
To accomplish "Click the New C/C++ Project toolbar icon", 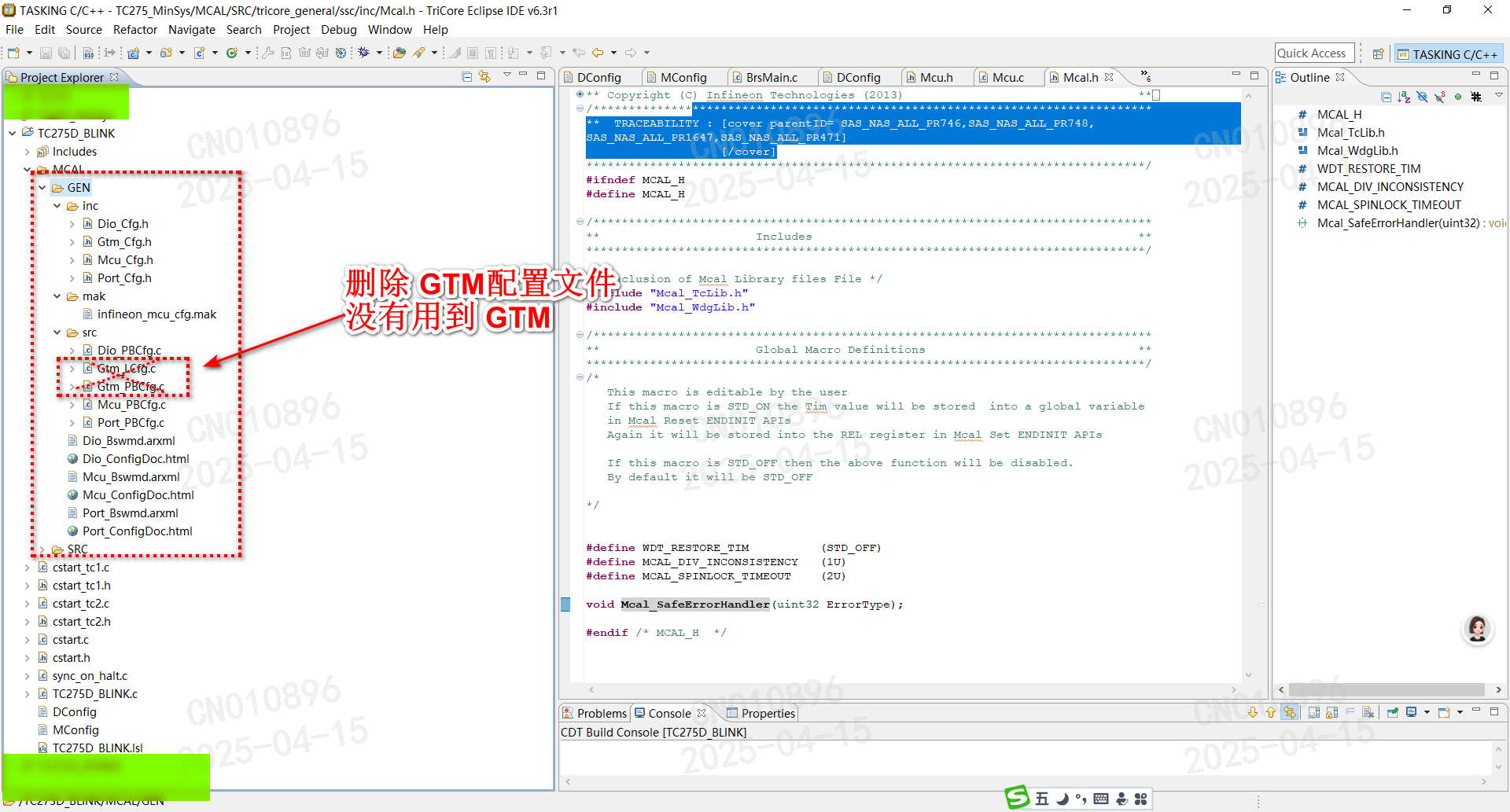I will (x=134, y=53).
